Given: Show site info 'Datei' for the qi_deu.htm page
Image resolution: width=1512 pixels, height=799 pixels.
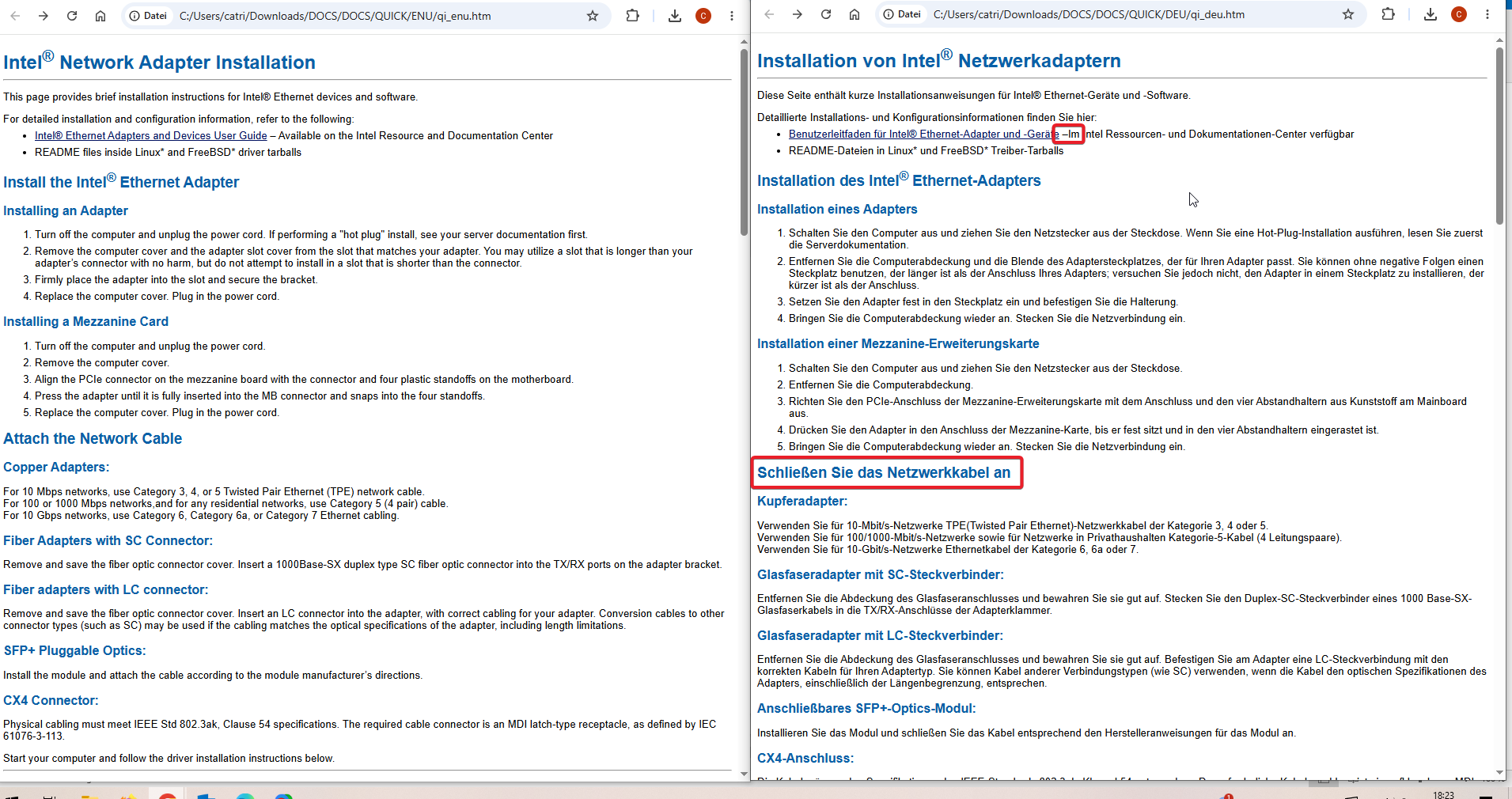Looking at the screenshot, I should 903,14.
